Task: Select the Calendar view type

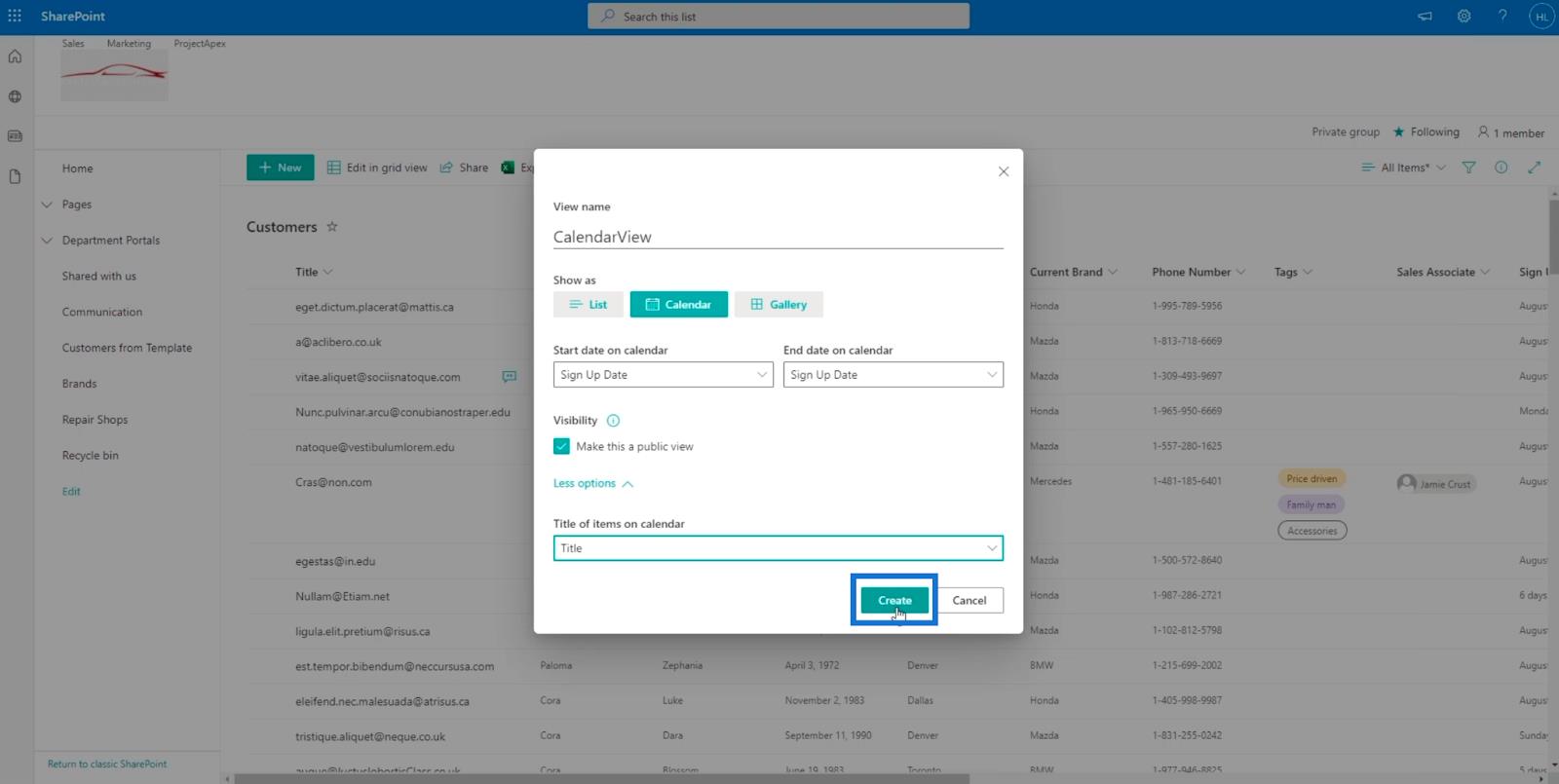Action: click(x=678, y=305)
